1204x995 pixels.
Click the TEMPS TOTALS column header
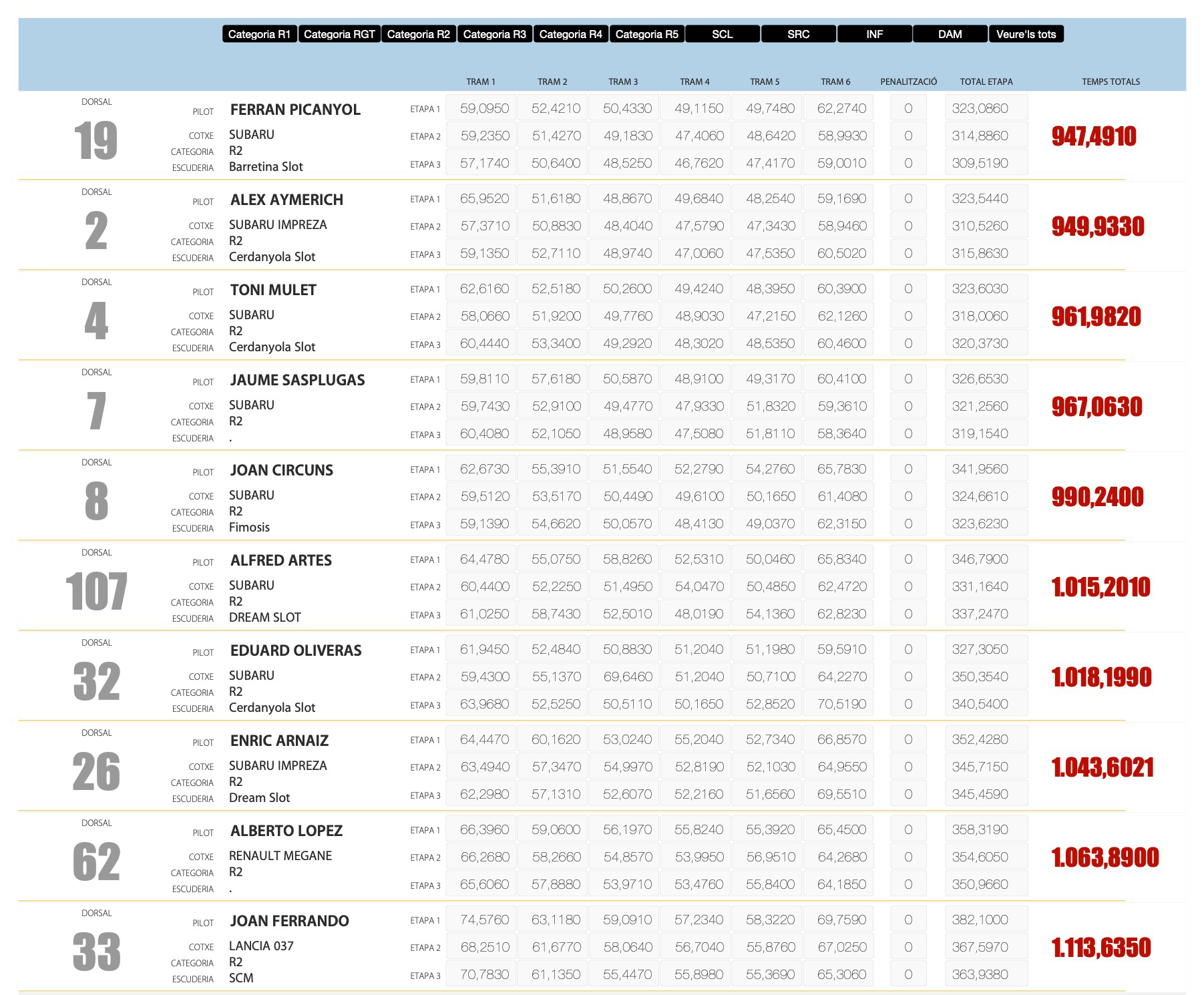[x=1111, y=81]
